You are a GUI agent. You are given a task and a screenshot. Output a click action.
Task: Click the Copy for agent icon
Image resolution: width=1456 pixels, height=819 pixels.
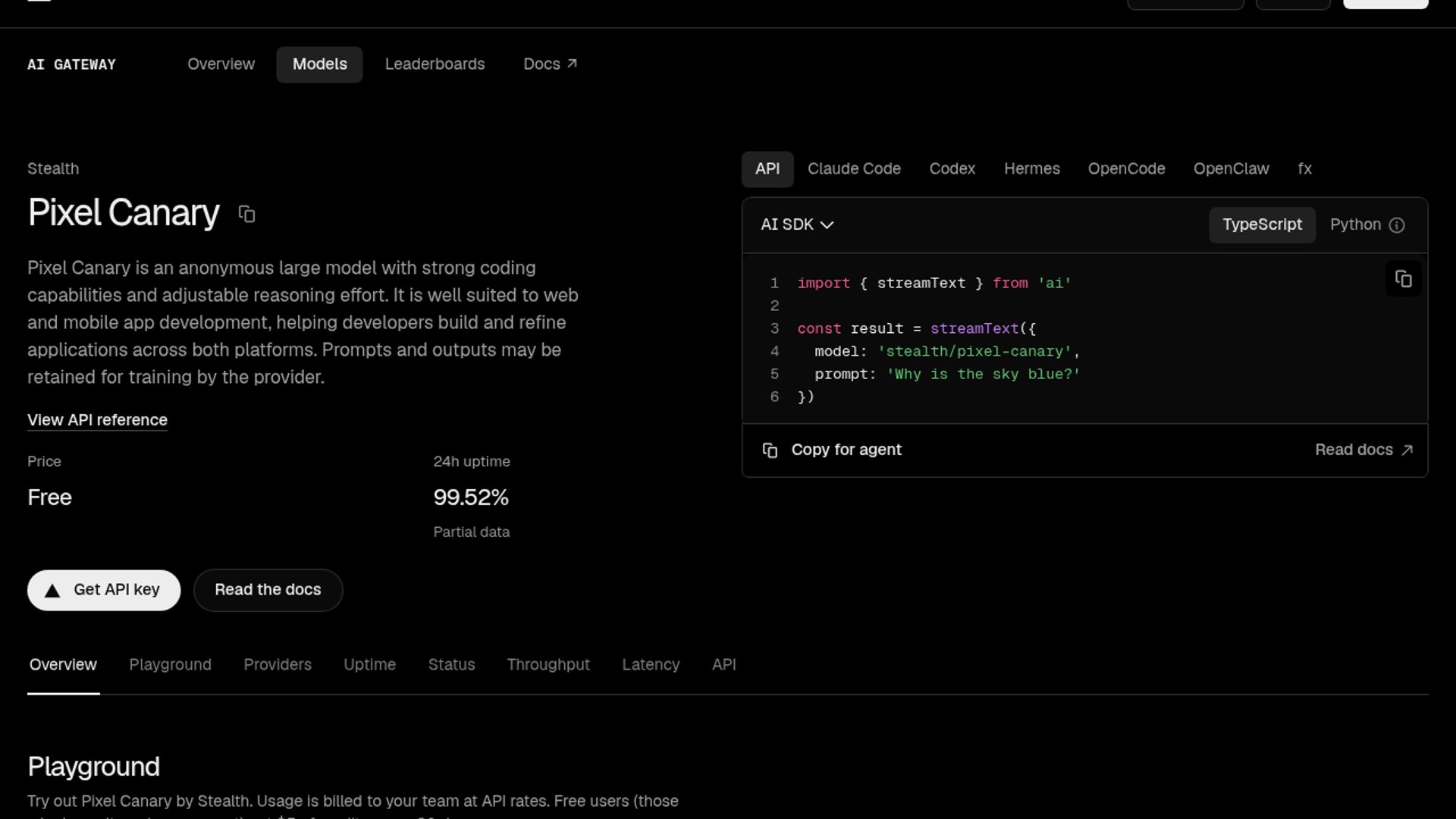(x=770, y=450)
